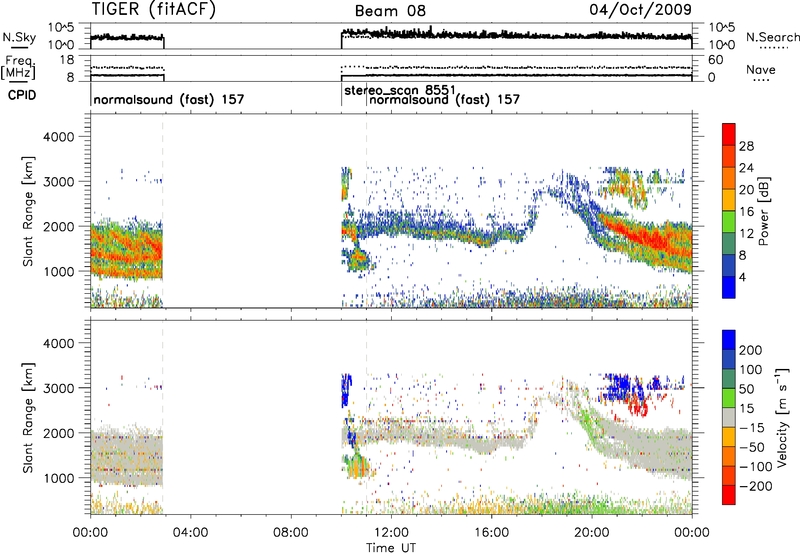Click the -200 value on the velocity colorbar

756,486
